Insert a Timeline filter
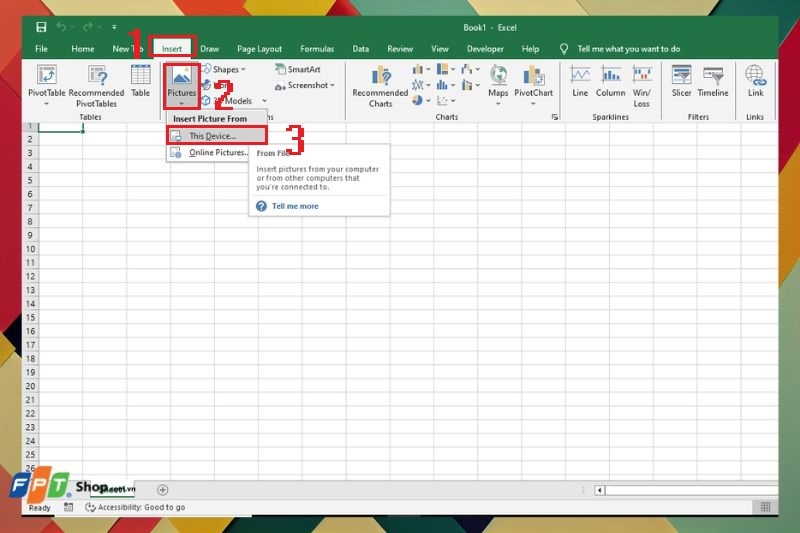This screenshot has width=800, height=533. point(713,81)
